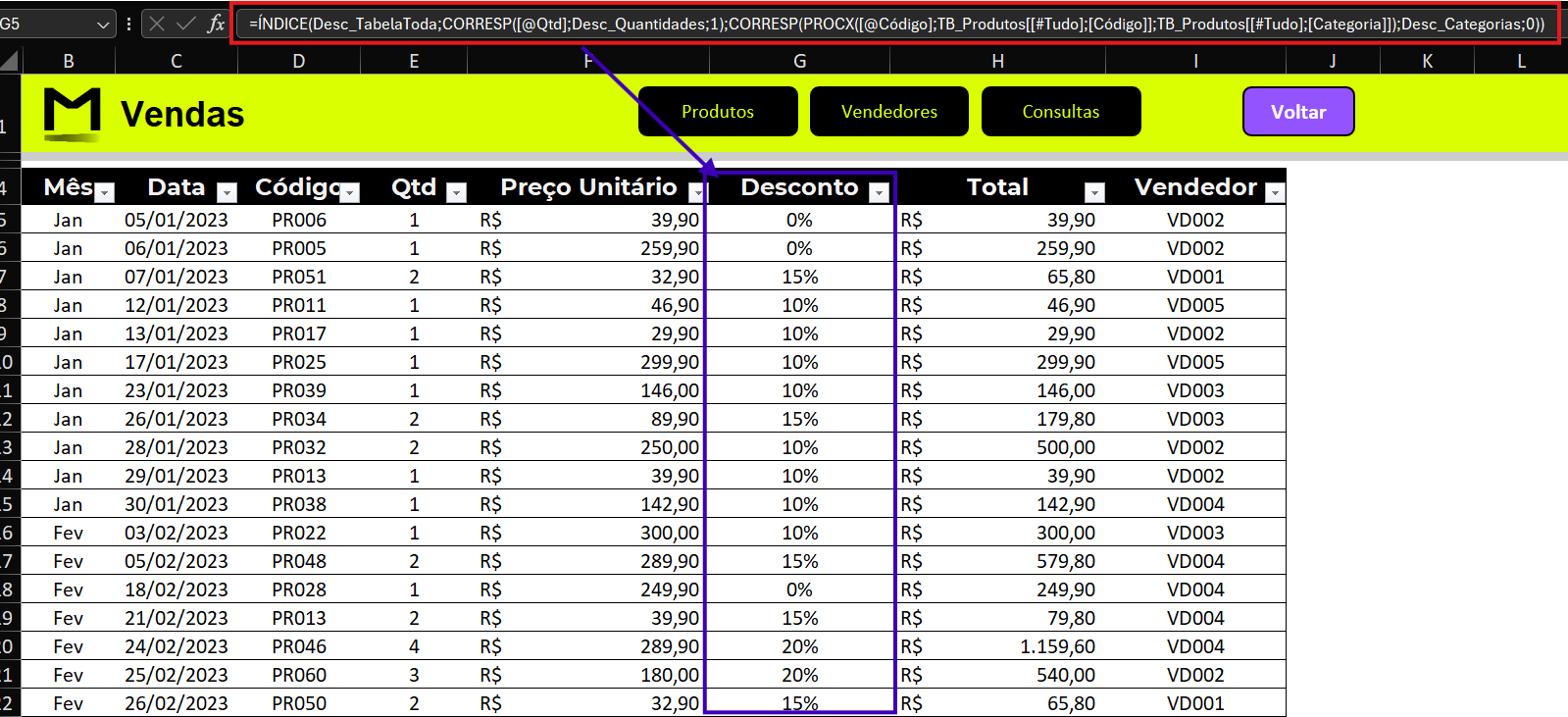Select total cell 579,80

click(997, 561)
